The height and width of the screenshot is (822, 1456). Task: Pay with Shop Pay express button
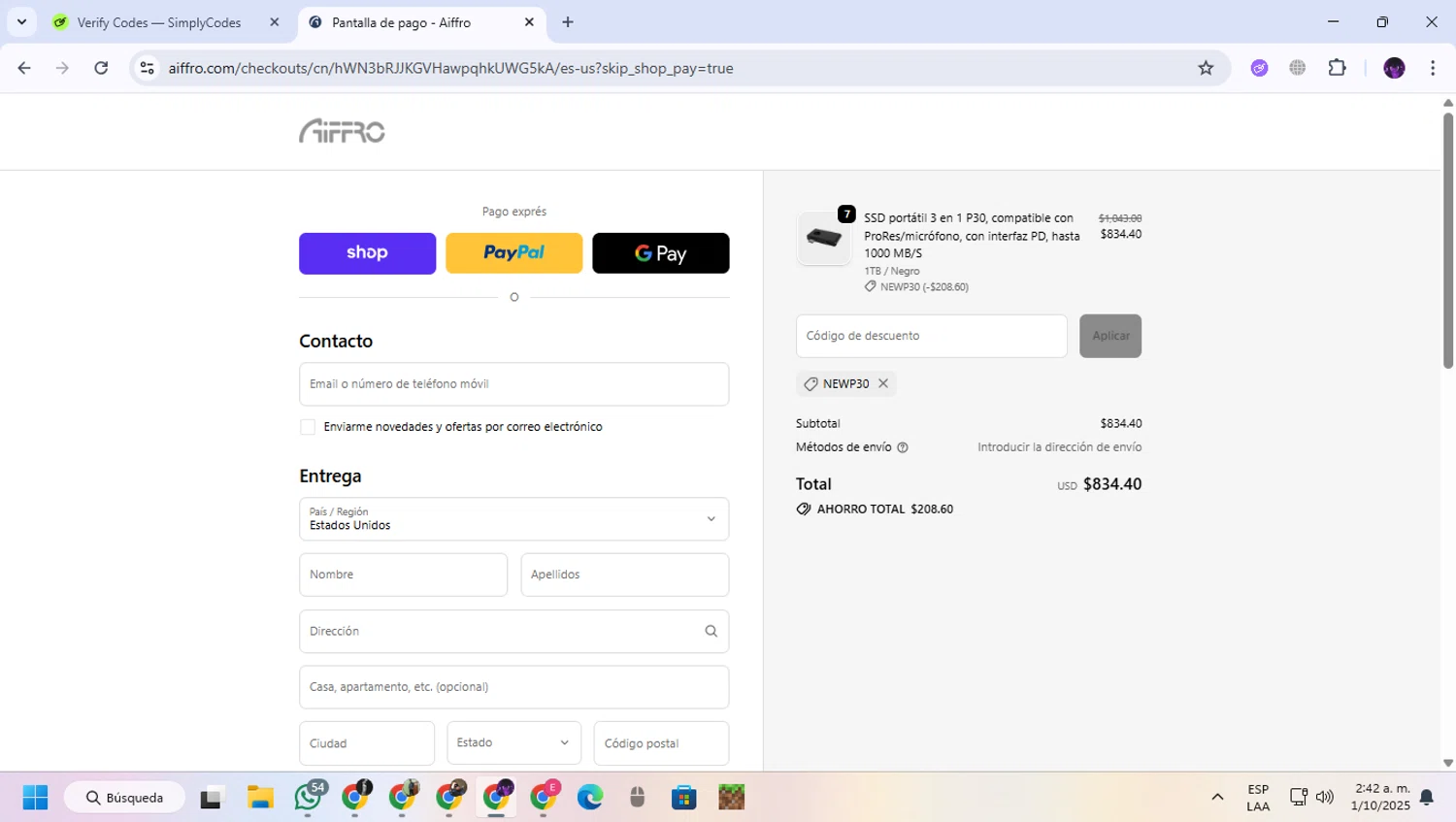pyautogui.click(x=367, y=253)
